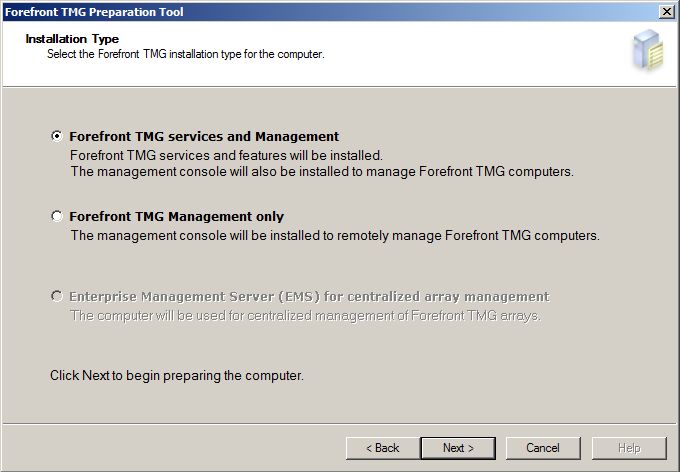The height and width of the screenshot is (472, 680).
Task: Close the Forefront TMG Preparation Tool window
Action: pyautogui.click(x=667, y=12)
